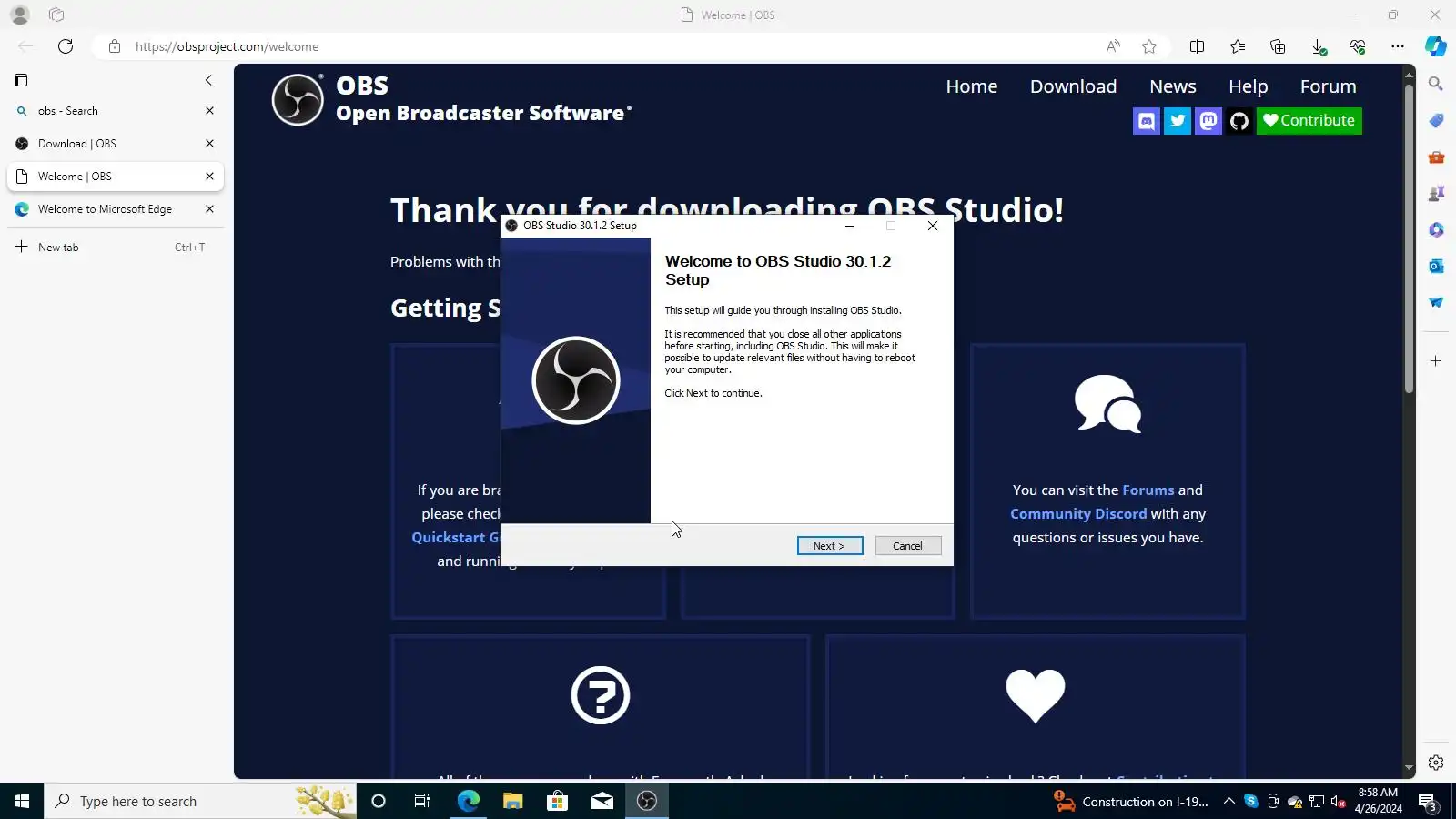Viewport: 1456px width, 819px height.
Task: Toggle Edge split screen icon
Action: pyautogui.click(x=1197, y=46)
